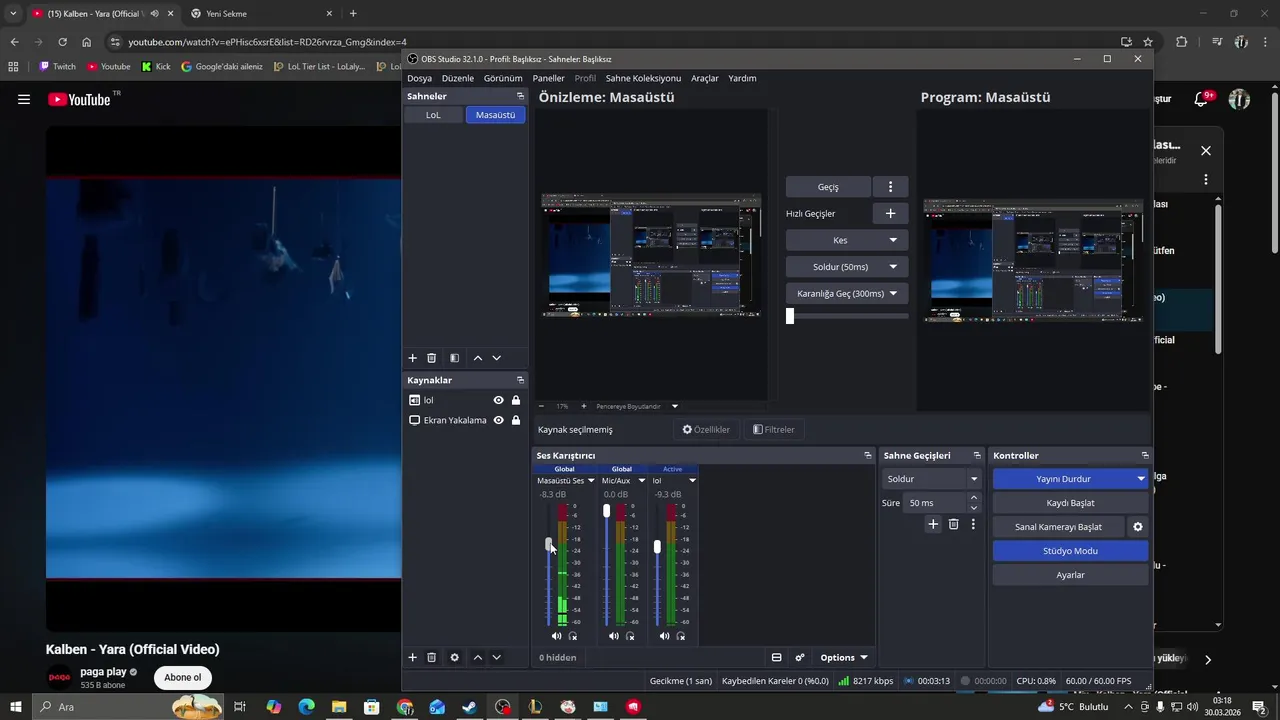Unlock the Ekran Yakalama source
The width and height of the screenshot is (1280, 720).
516,420
